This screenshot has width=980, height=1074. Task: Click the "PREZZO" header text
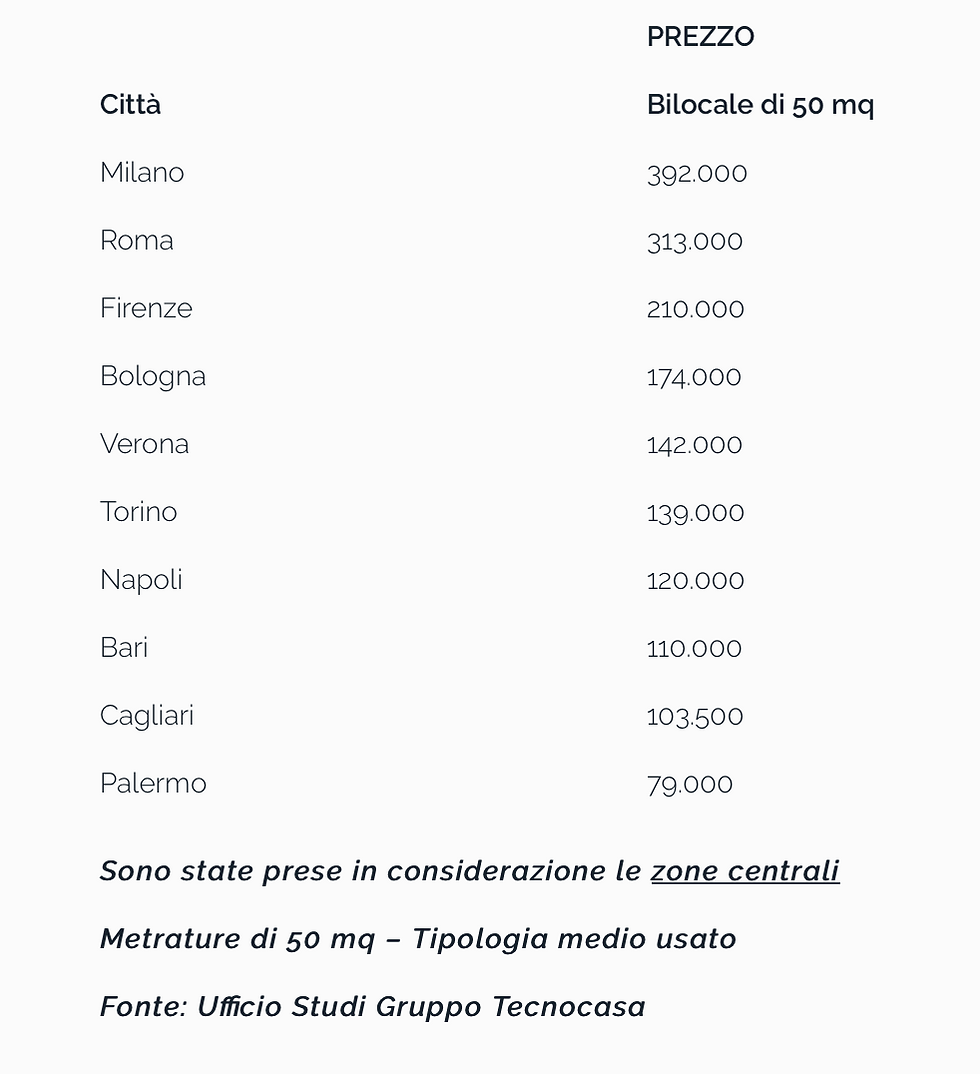pyautogui.click(x=700, y=37)
